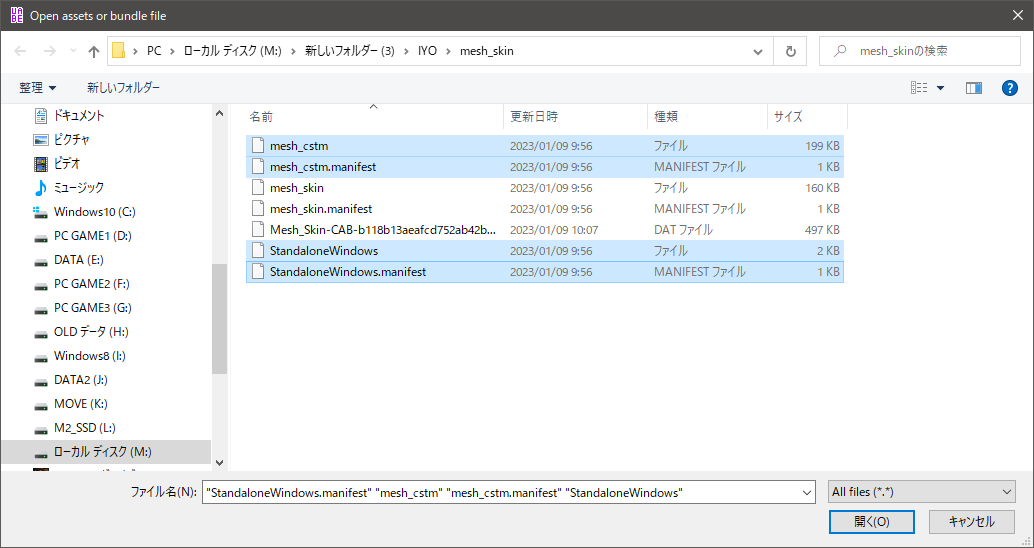
Task: Select ビデオ in the navigation pane
Action: click(67, 164)
